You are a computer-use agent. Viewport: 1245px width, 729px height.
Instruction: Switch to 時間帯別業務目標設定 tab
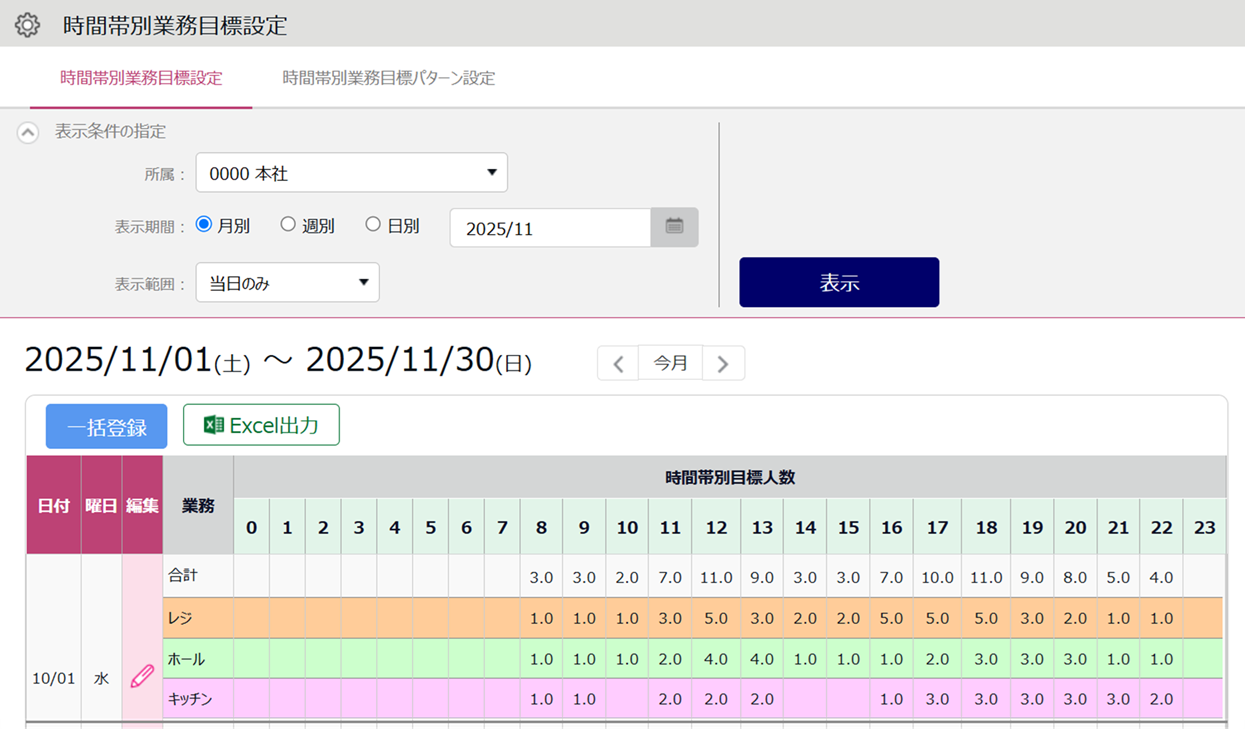point(141,78)
